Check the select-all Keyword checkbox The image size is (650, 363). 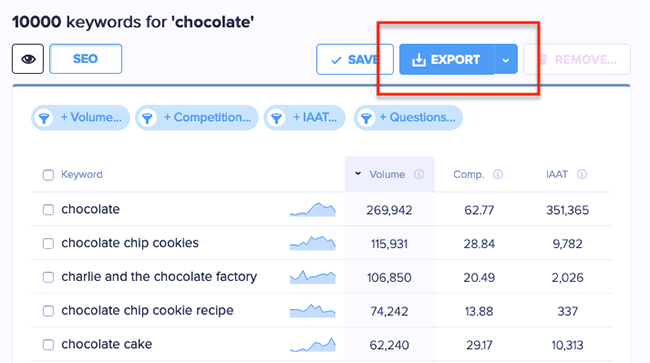pyautogui.click(x=49, y=175)
